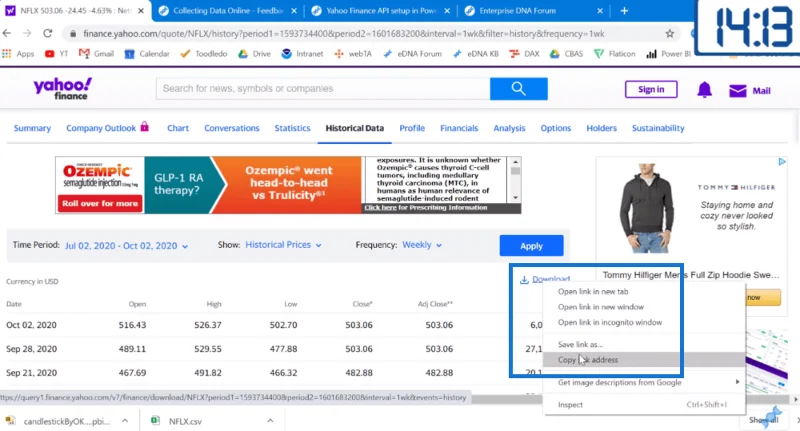Open the Conversations tab
The image size is (800, 431).
click(232, 128)
